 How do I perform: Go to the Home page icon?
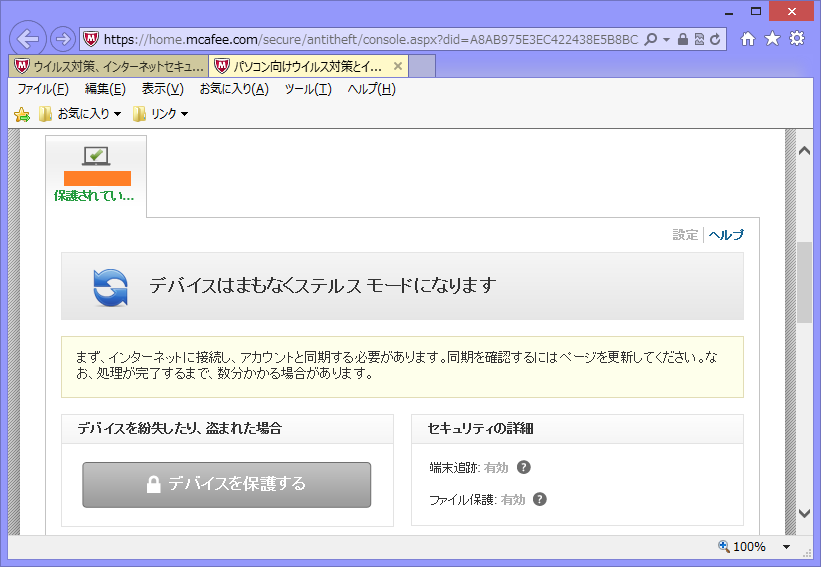click(x=748, y=38)
